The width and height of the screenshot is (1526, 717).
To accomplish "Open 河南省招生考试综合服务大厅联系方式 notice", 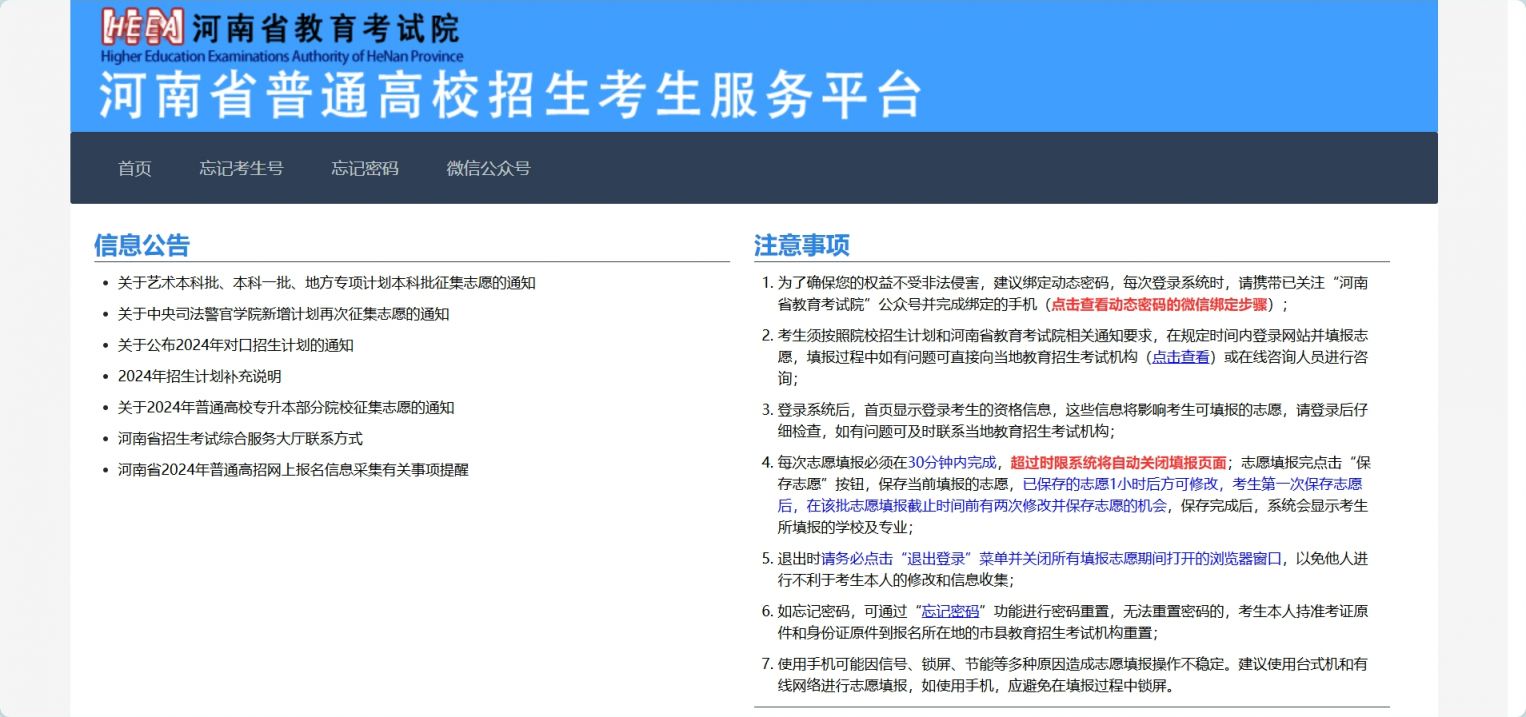I will point(240,438).
